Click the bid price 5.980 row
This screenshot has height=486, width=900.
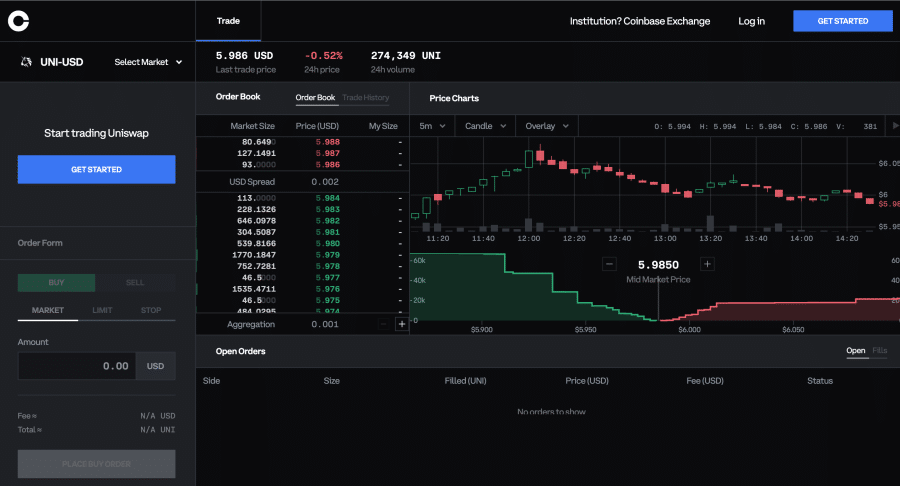coord(302,243)
